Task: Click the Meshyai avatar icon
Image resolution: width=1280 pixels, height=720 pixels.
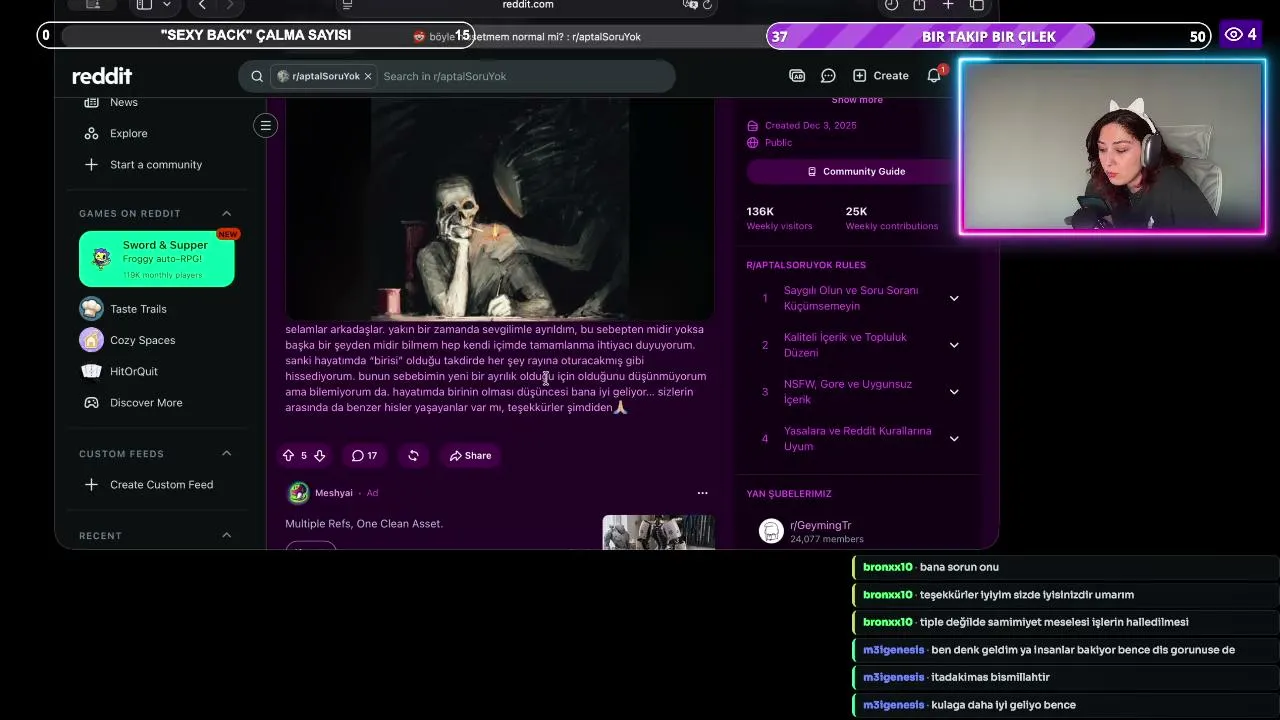Action: click(298, 493)
